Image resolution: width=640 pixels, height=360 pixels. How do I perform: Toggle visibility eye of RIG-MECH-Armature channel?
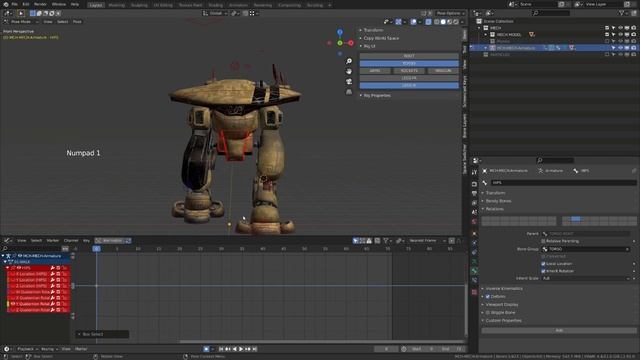point(20,256)
